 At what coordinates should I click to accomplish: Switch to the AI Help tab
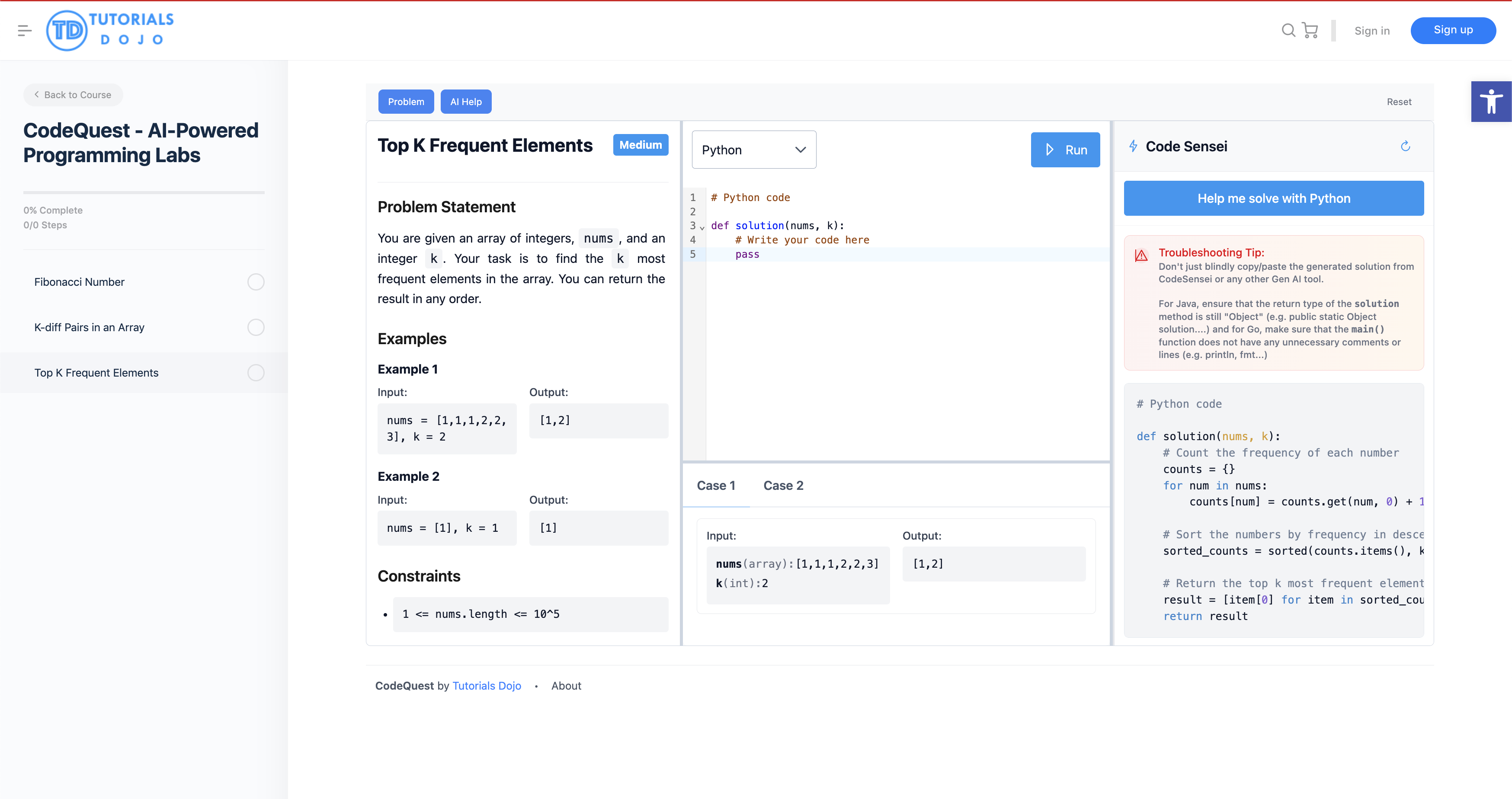465,102
